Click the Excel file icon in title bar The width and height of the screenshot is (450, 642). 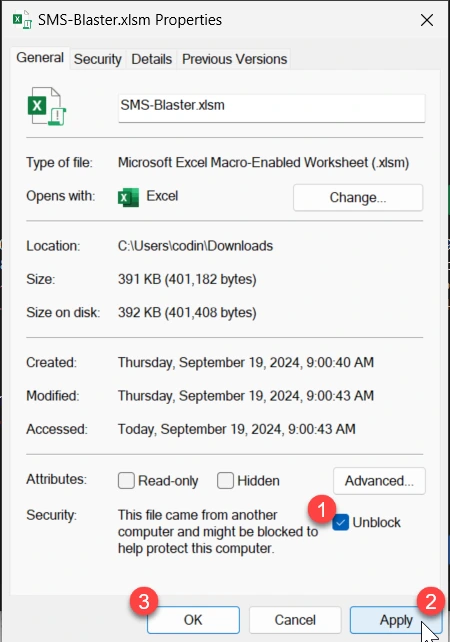click(22, 20)
